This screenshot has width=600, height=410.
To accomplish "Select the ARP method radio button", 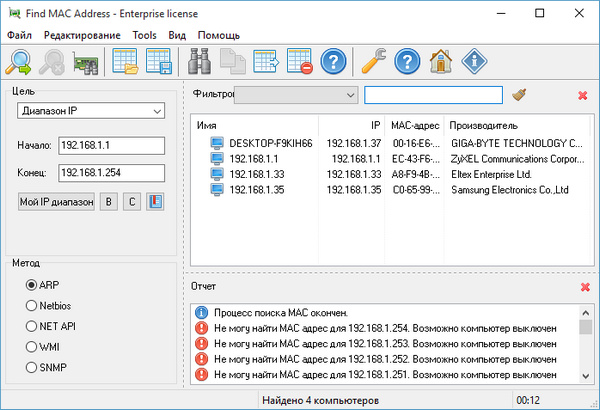I will [x=31, y=285].
